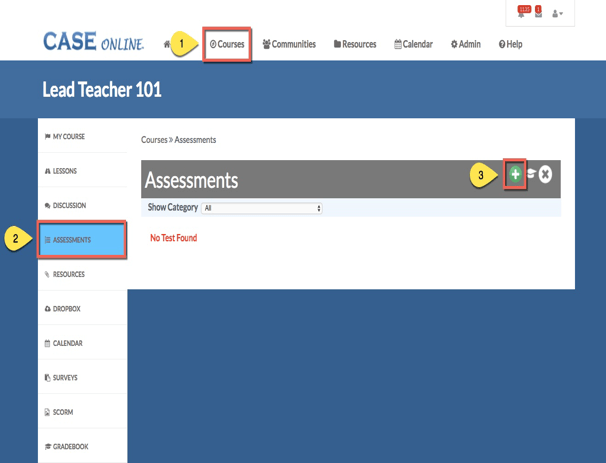The image size is (606, 463).
Task: Click the CASE Online logo
Action: pos(93,43)
